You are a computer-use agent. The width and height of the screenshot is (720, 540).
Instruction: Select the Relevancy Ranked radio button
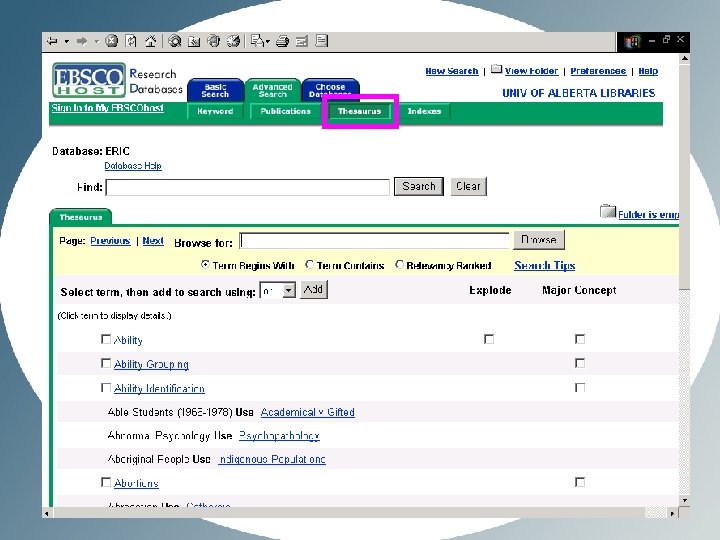coord(399,264)
